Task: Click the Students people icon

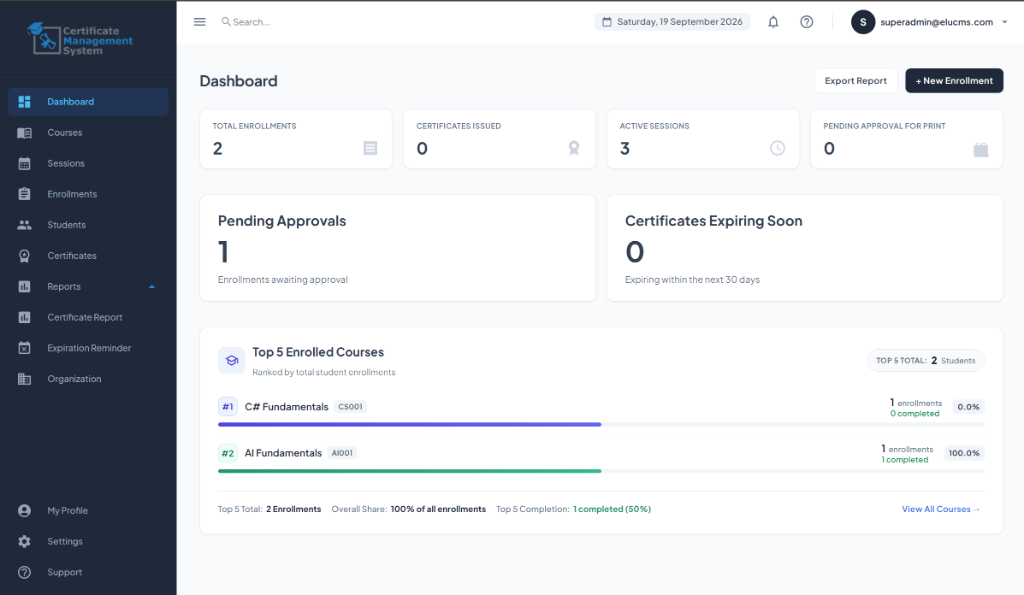Action: pyautogui.click(x=24, y=225)
